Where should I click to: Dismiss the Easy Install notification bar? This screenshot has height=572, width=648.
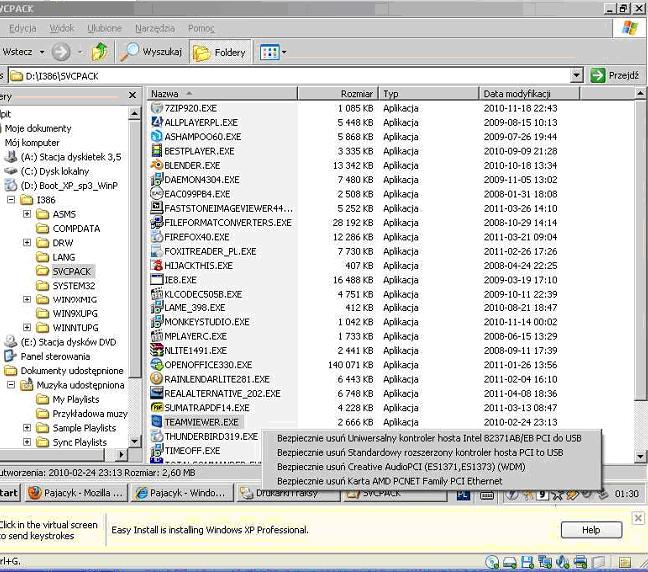(x=638, y=518)
